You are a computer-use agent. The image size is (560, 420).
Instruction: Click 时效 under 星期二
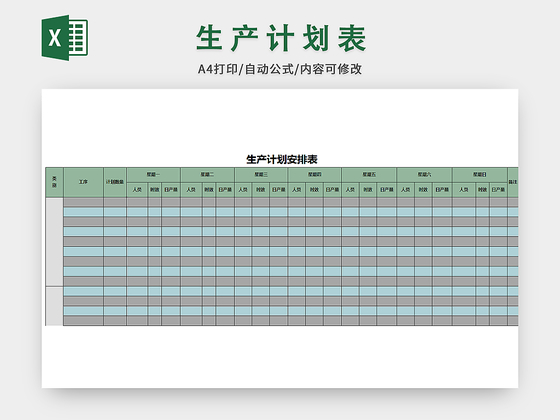tap(209, 190)
